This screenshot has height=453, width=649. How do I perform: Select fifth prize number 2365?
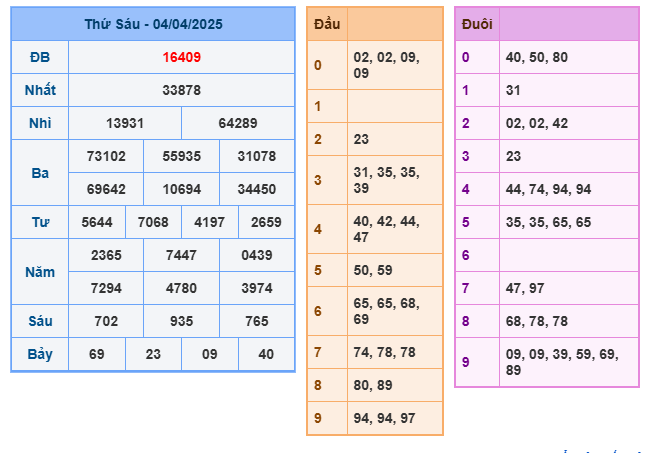coord(106,255)
